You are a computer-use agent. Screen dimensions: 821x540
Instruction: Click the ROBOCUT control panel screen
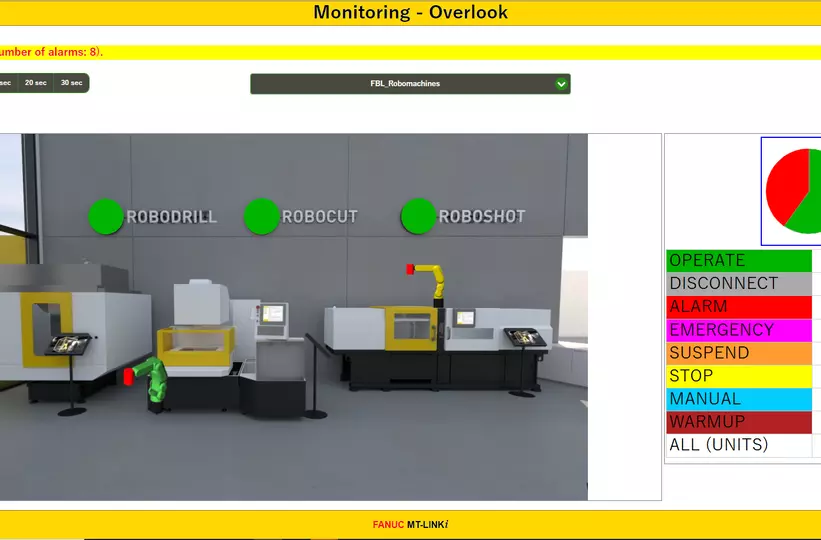(x=273, y=314)
